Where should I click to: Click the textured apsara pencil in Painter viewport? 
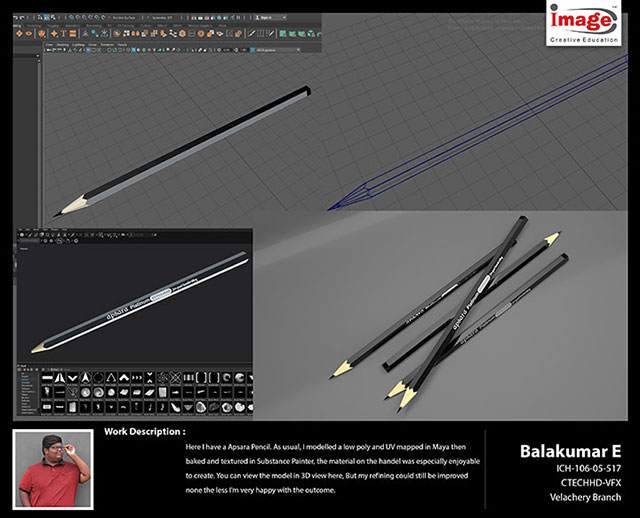(x=141, y=302)
